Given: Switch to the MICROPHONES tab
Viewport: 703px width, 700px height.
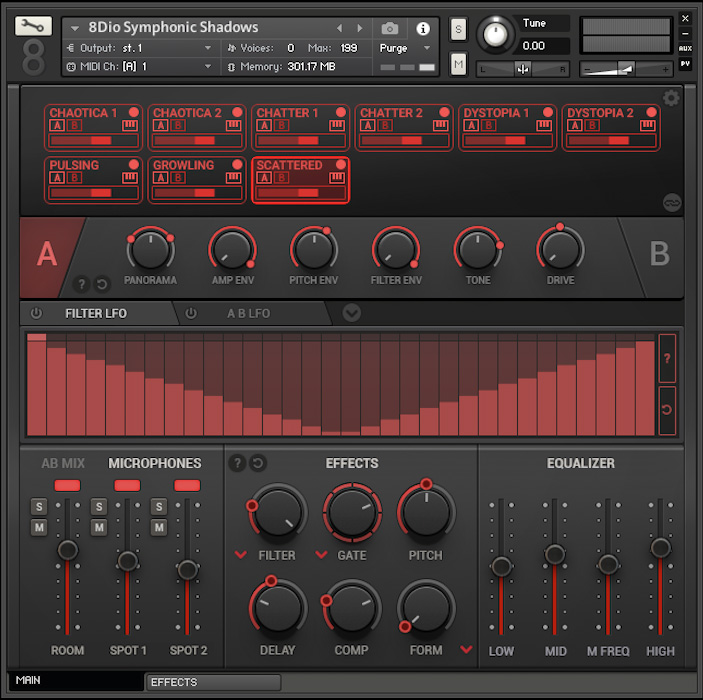Looking at the screenshot, I should (x=155, y=463).
